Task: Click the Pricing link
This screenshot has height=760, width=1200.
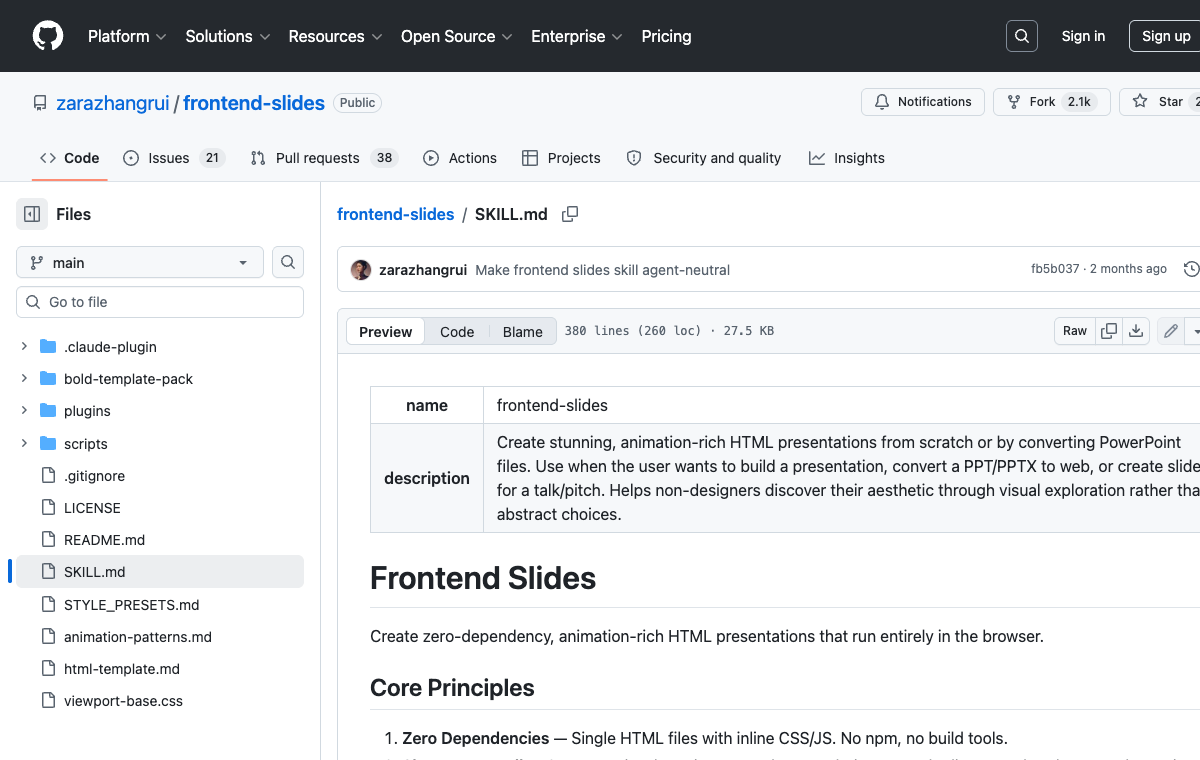Action: click(x=666, y=36)
